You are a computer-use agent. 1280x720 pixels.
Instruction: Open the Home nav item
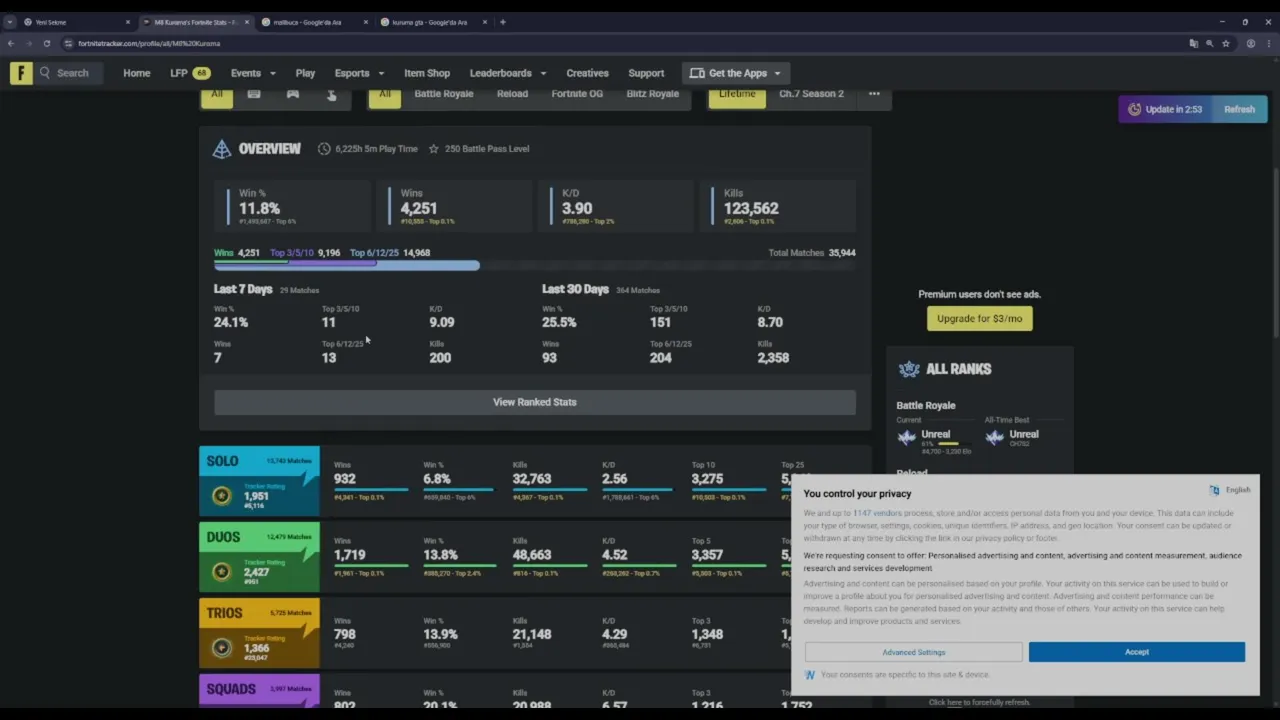(x=137, y=73)
